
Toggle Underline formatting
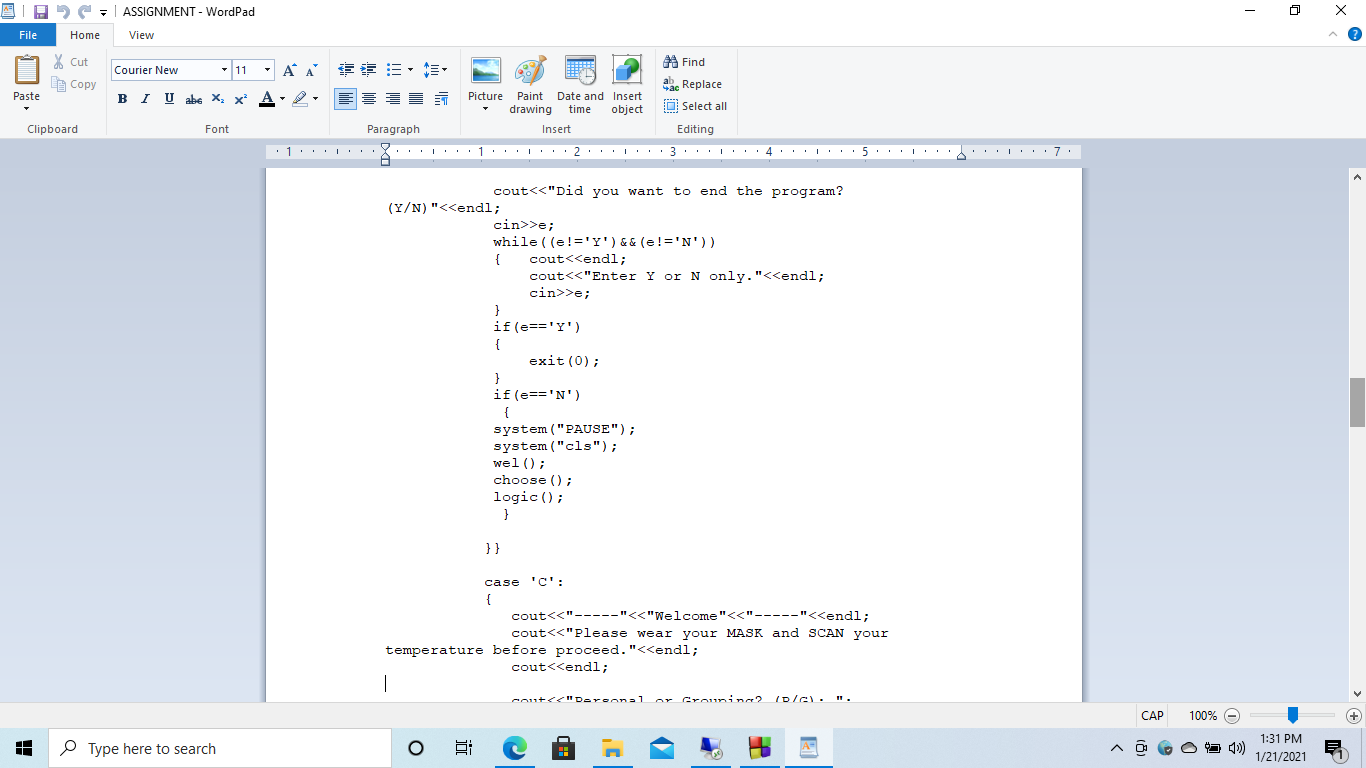(168, 99)
